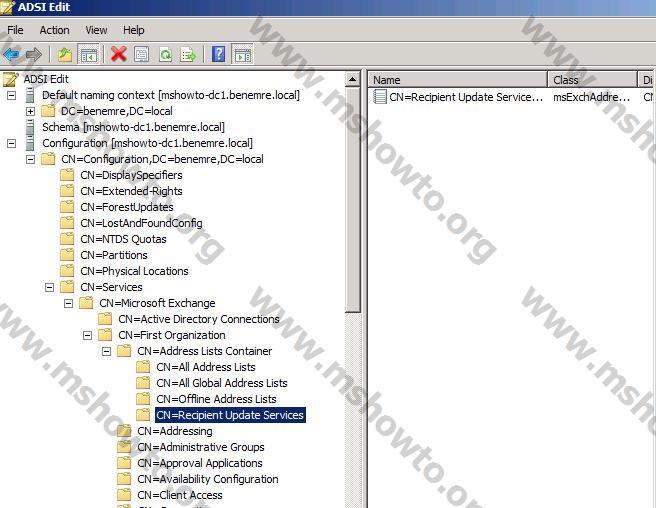Click folder icon beside CN=All Address Lists
Screen dimensions: 656x508
143,367
